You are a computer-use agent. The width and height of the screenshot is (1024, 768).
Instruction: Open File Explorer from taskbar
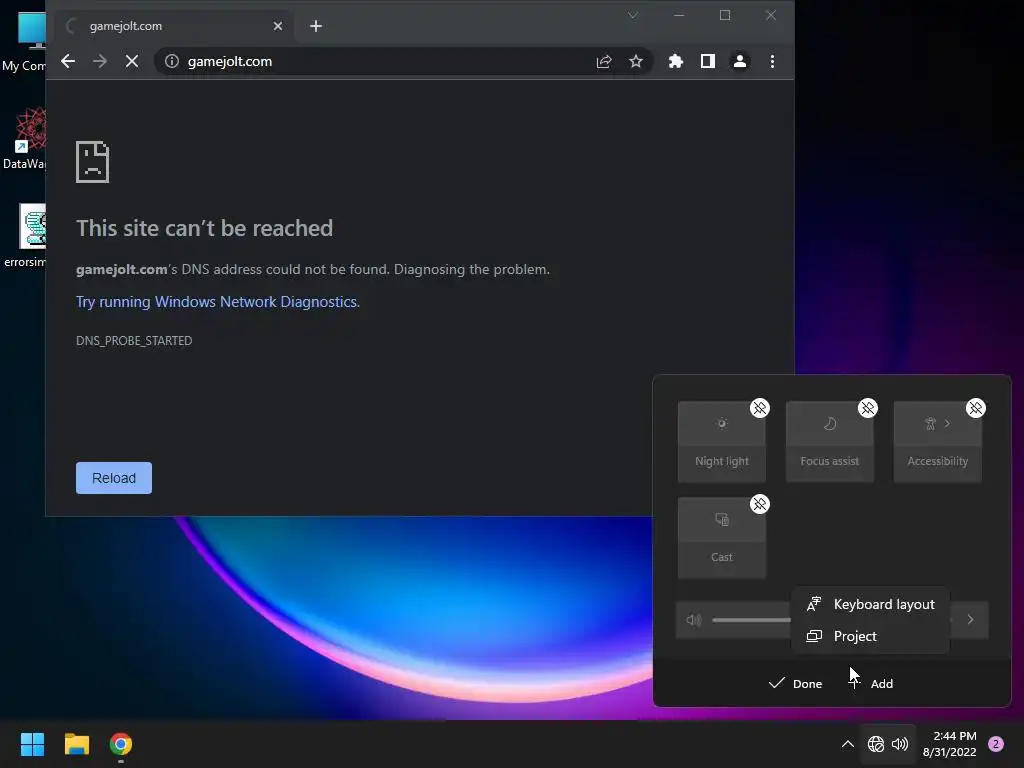[x=76, y=744]
